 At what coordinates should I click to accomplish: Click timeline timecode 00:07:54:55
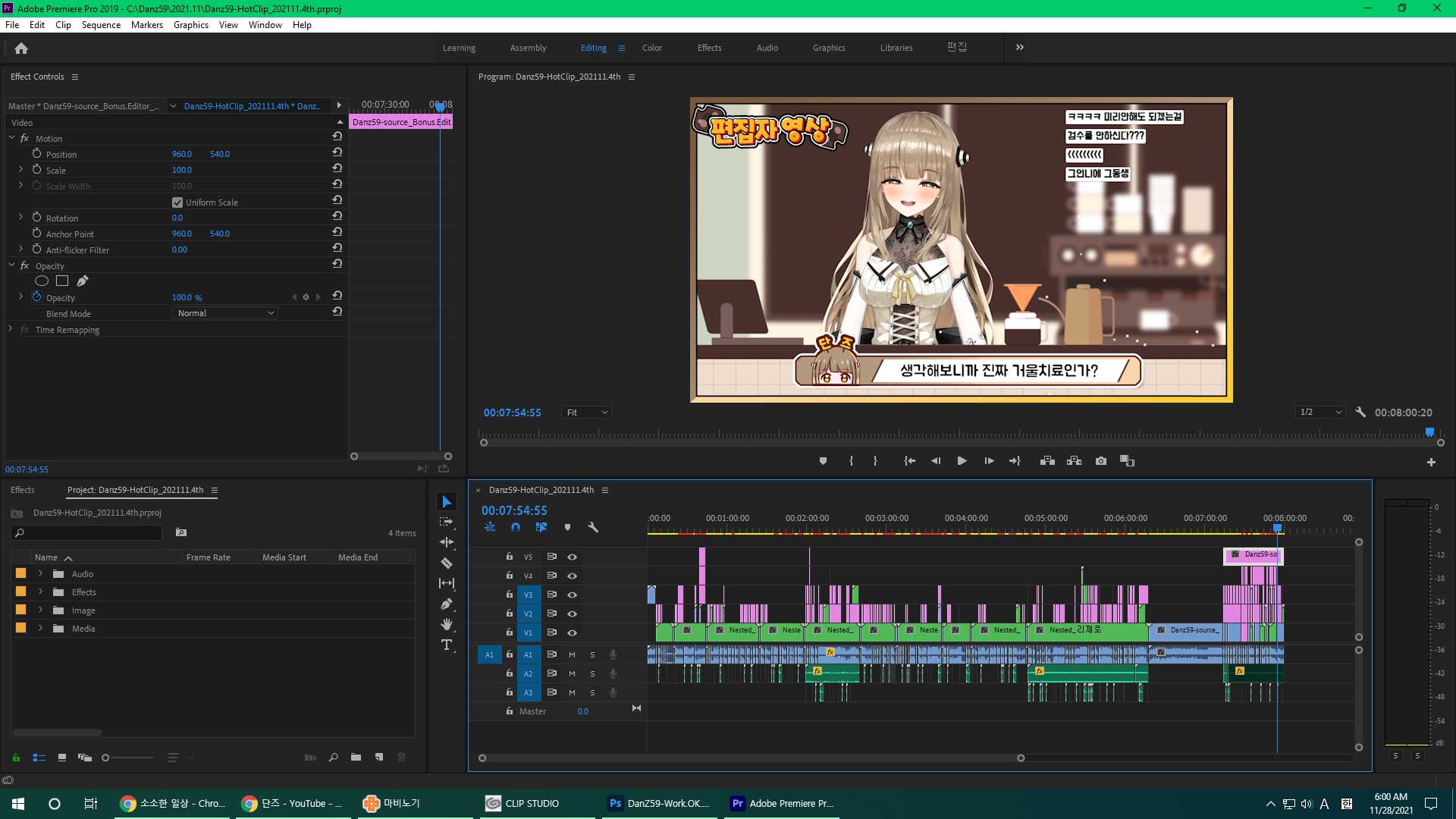pyautogui.click(x=514, y=510)
